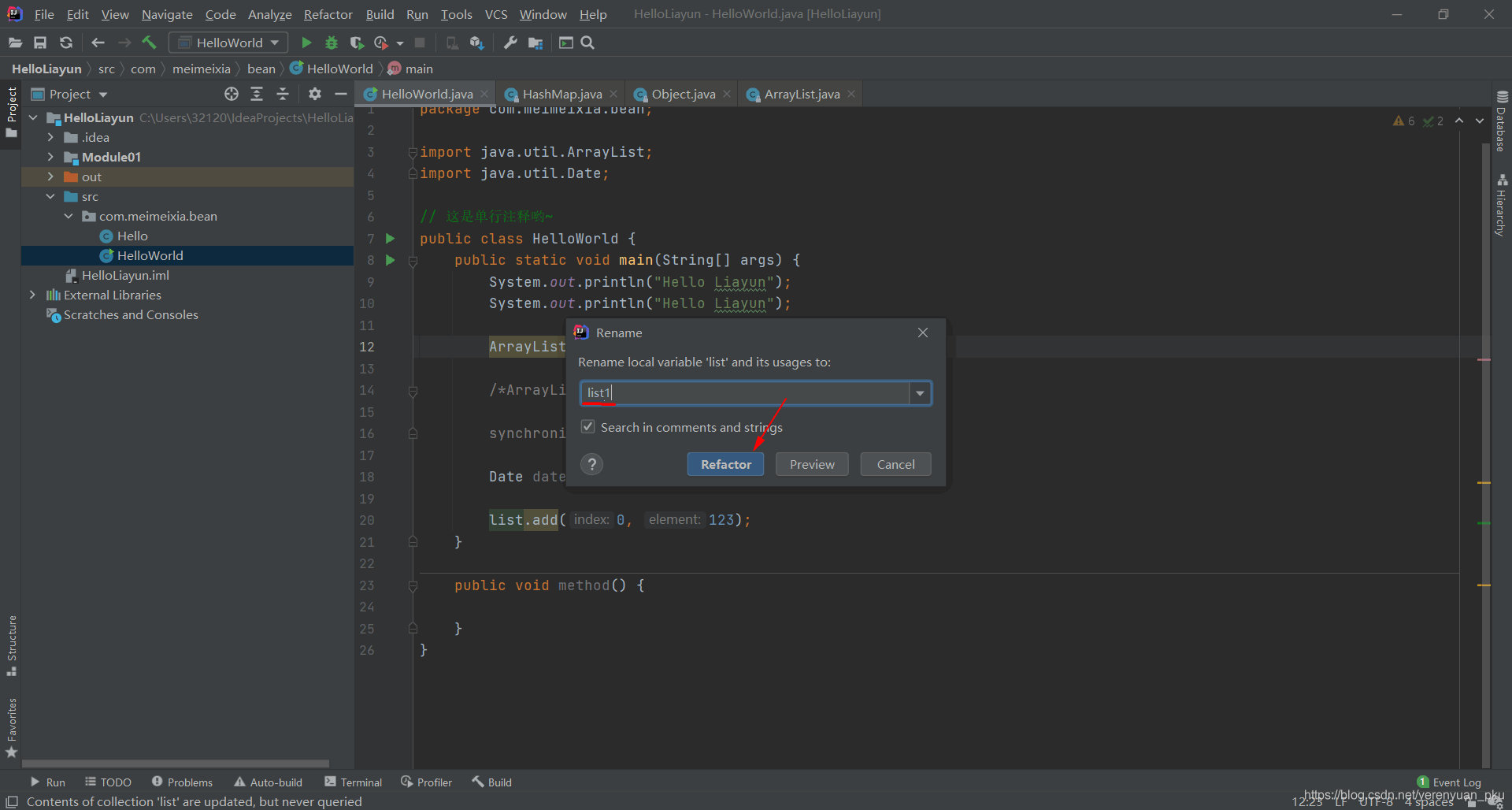Cancel the Rename dialog
The width and height of the screenshot is (1512, 810).
click(895, 464)
